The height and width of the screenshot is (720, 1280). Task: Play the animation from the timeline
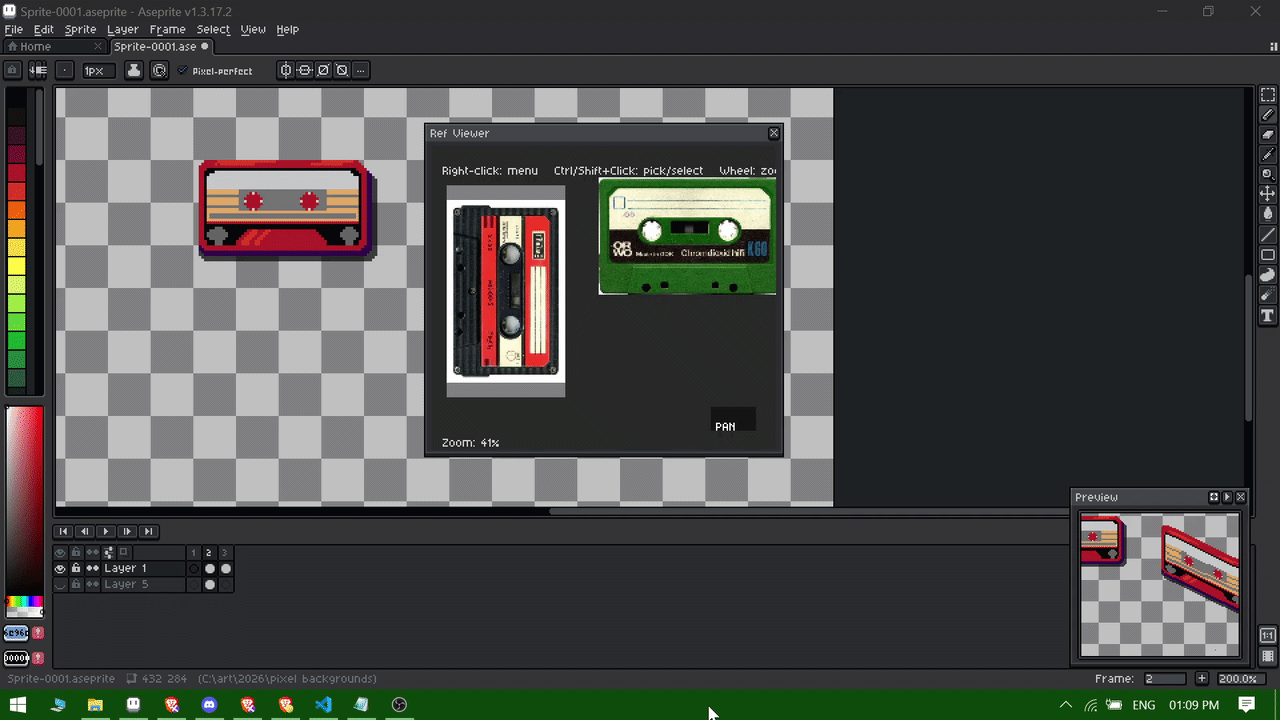tap(105, 531)
